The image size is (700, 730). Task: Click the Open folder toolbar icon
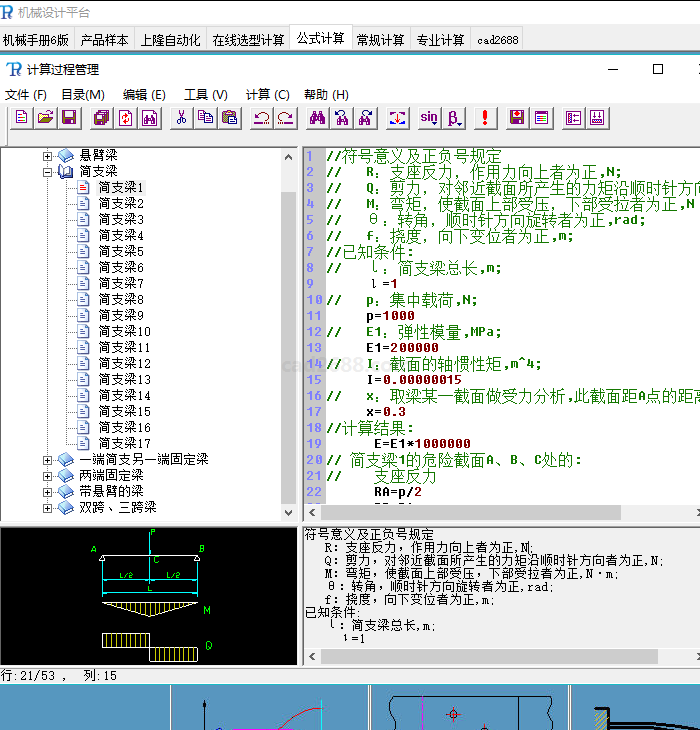point(45,118)
